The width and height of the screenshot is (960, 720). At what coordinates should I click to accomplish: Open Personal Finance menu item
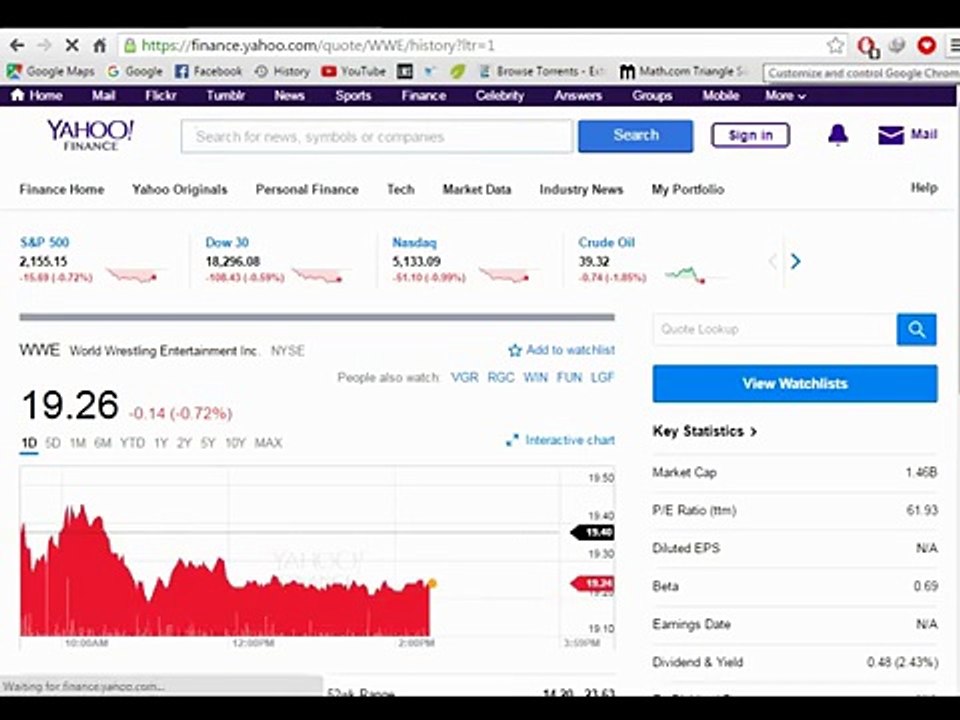(x=307, y=189)
